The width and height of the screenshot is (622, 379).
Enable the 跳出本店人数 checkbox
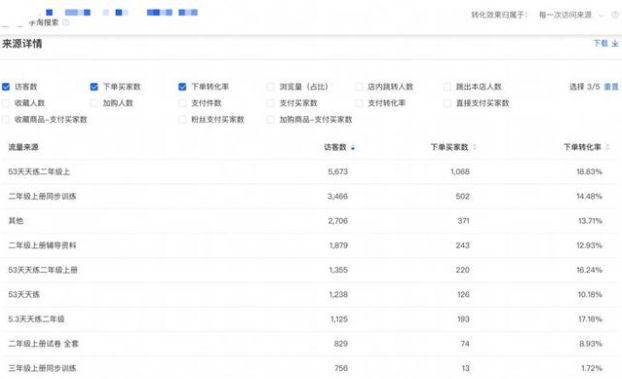(447, 87)
